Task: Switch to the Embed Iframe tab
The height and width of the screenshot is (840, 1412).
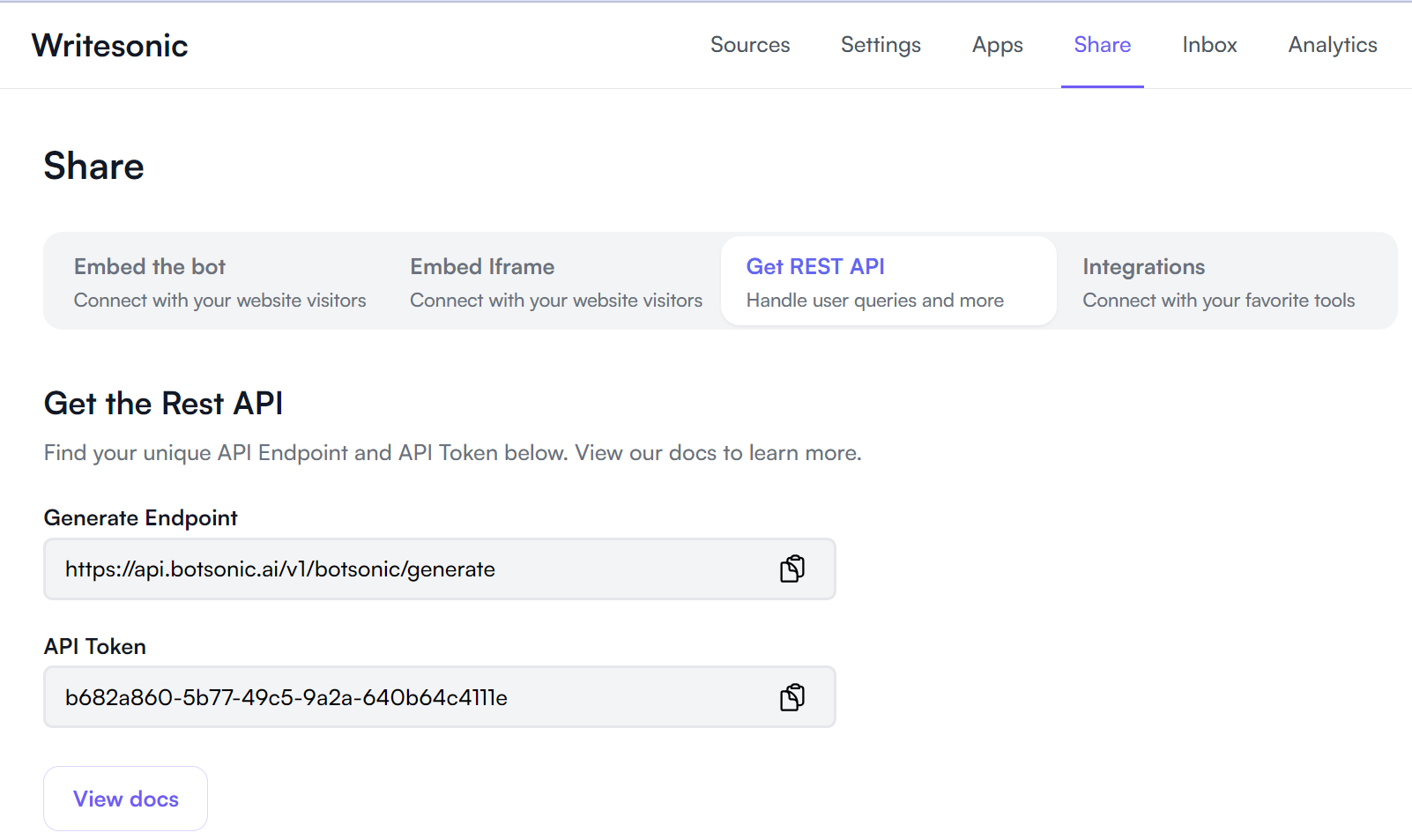Action: (x=555, y=282)
